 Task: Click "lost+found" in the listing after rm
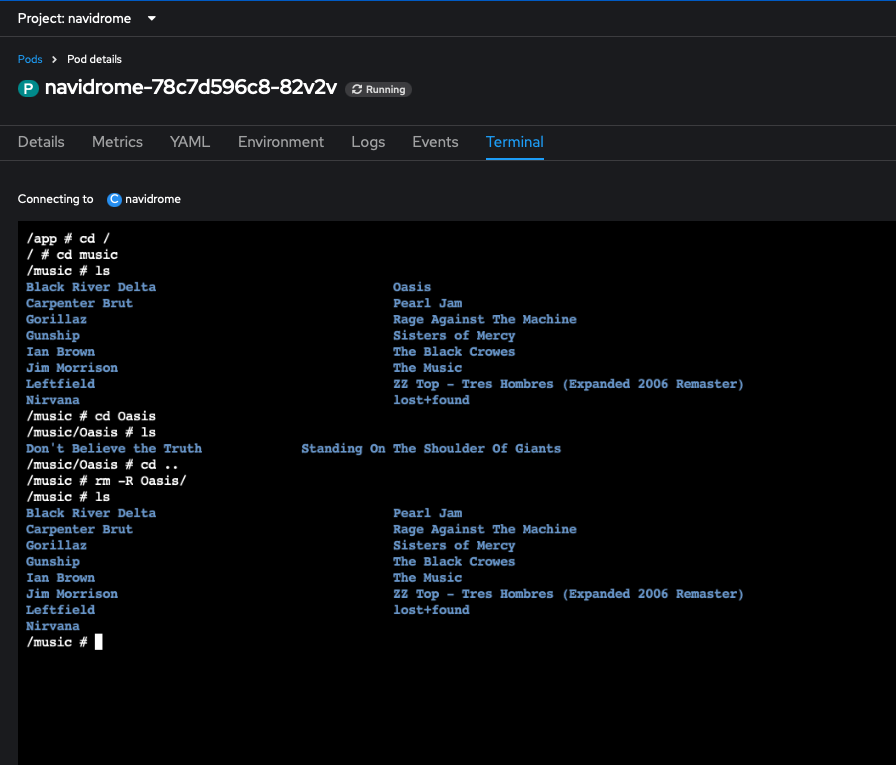pos(431,610)
